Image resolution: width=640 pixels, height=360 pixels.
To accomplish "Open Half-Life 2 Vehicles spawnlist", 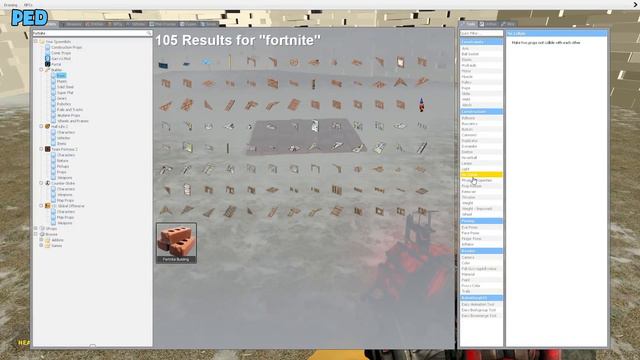I will (x=64, y=138).
